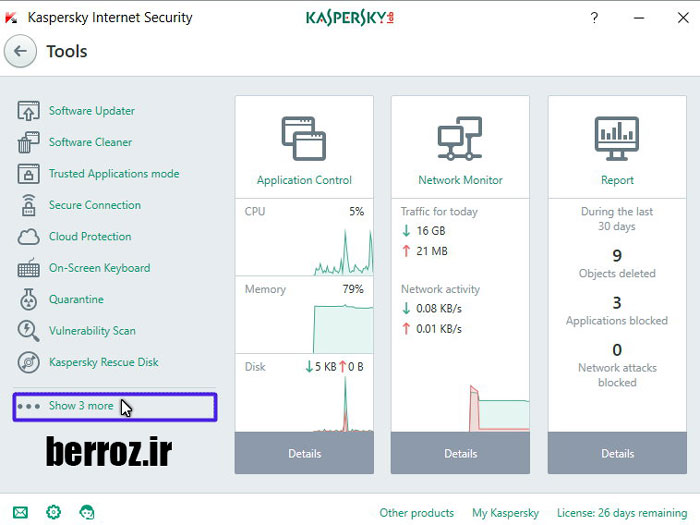Open Quarantine

click(76, 299)
